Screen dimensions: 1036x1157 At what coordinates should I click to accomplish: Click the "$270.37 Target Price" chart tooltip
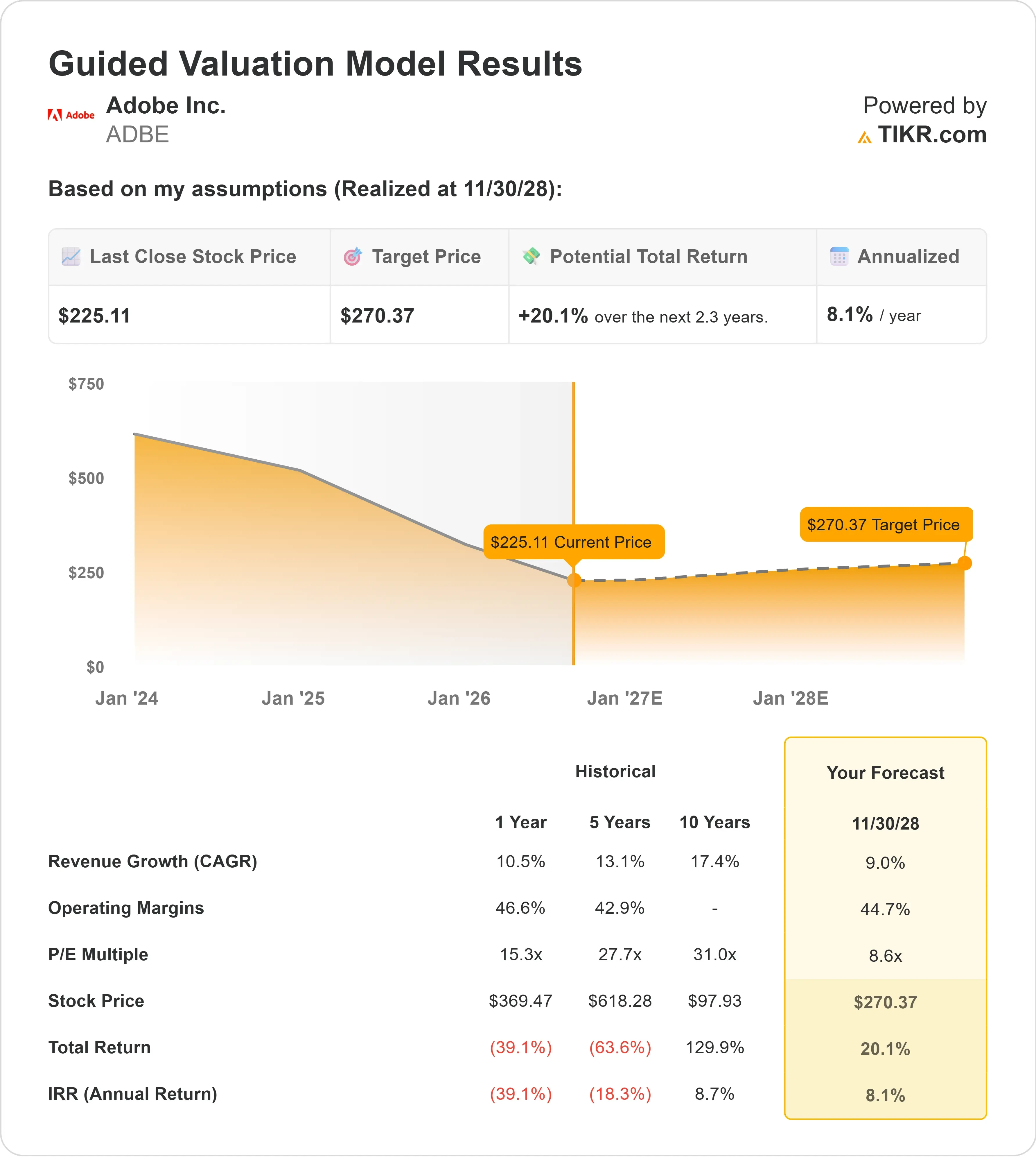(x=886, y=524)
